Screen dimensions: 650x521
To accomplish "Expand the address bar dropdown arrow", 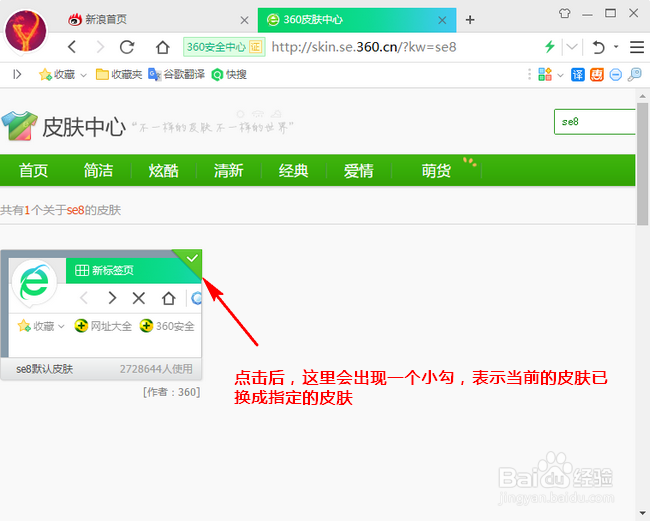I will [x=572, y=46].
